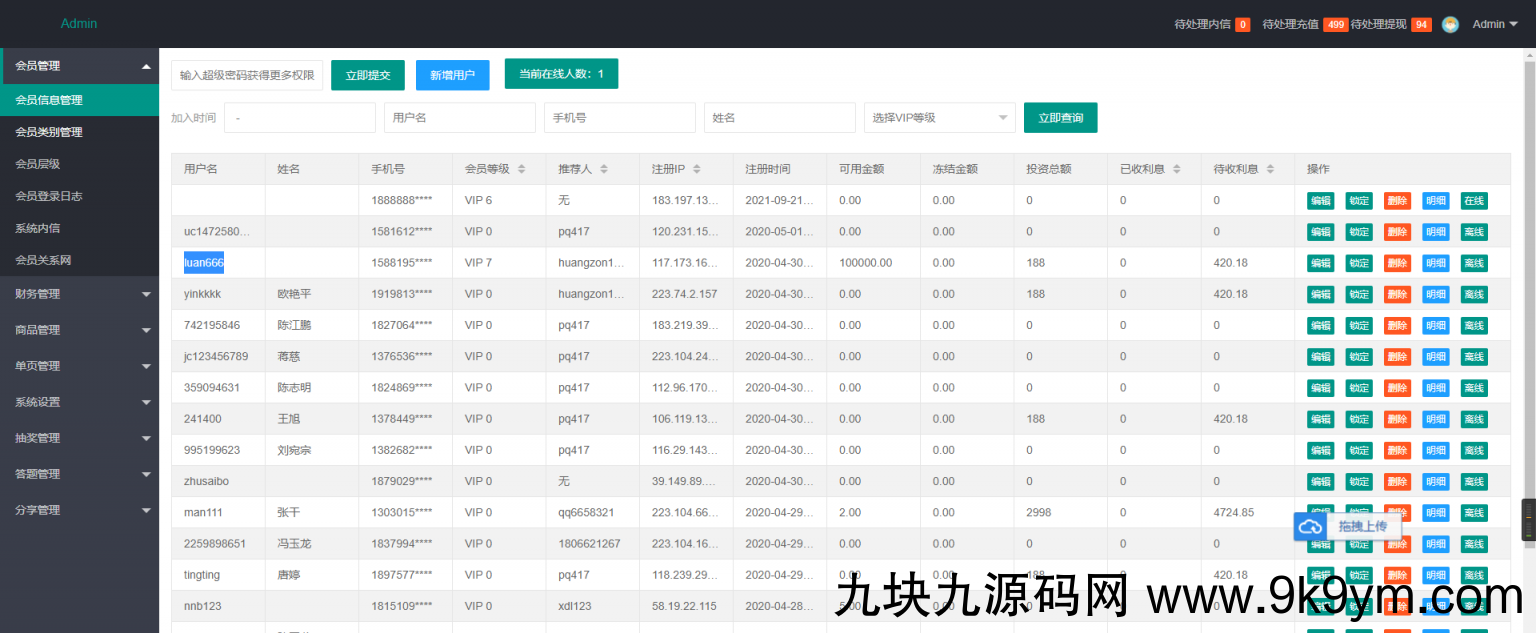Click the 新增用户 button

[452, 75]
